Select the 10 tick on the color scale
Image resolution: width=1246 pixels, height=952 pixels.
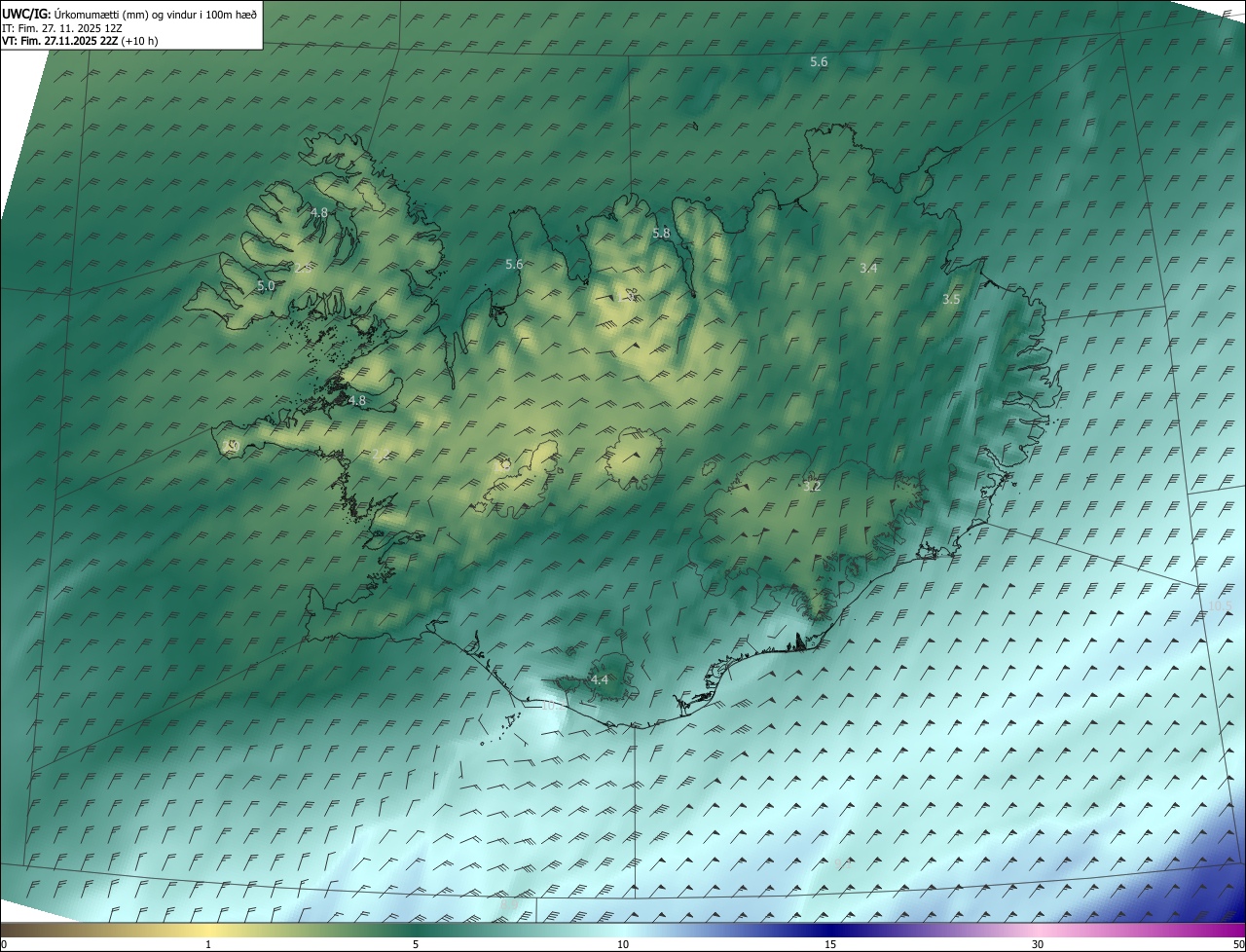[x=623, y=944]
